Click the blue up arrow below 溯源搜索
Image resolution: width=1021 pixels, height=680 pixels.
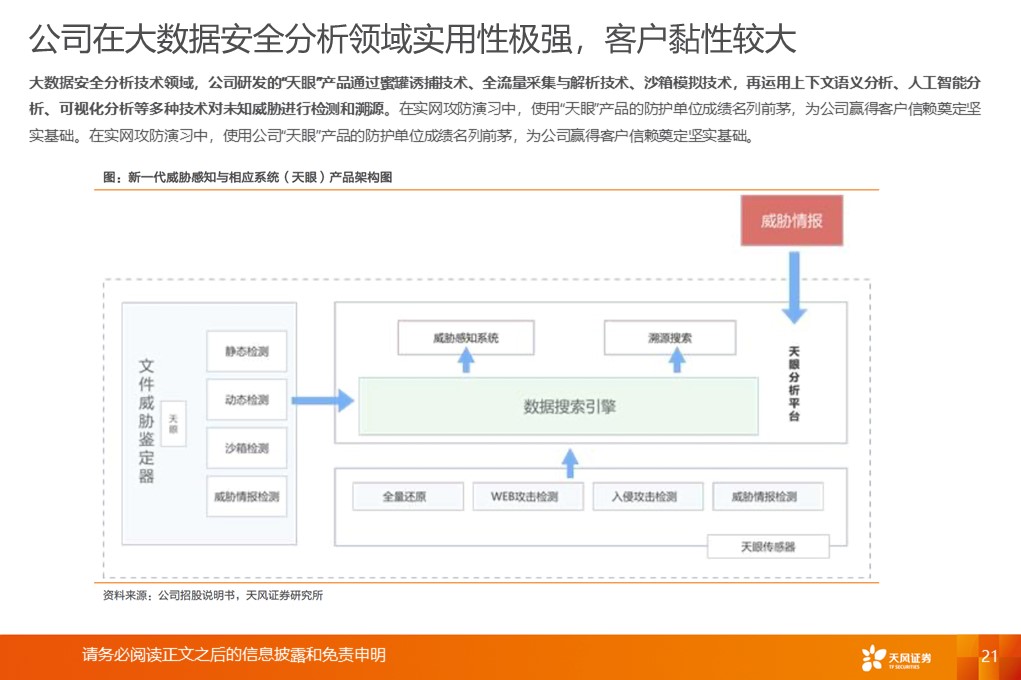[669, 364]
